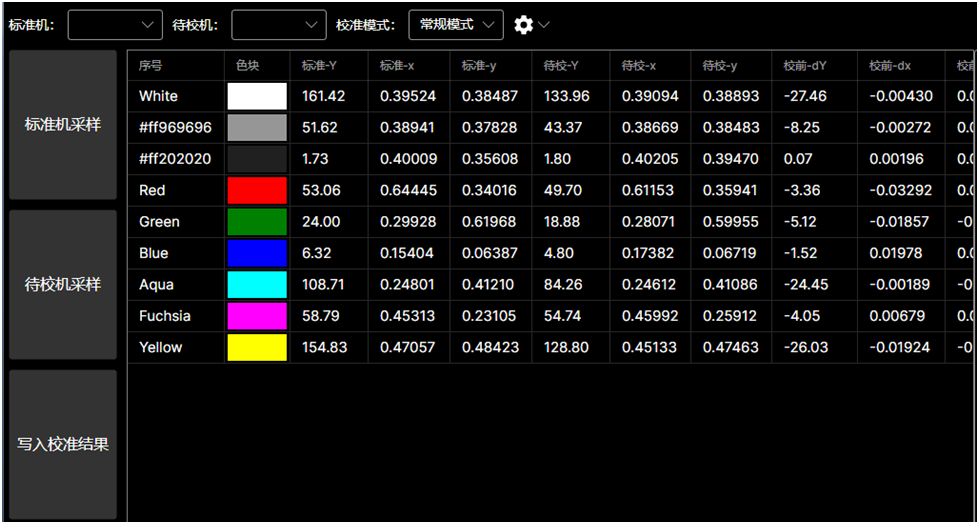Select the Fuchsia color swatch
This screenshot has height=524, width=979.
point(257,316)
